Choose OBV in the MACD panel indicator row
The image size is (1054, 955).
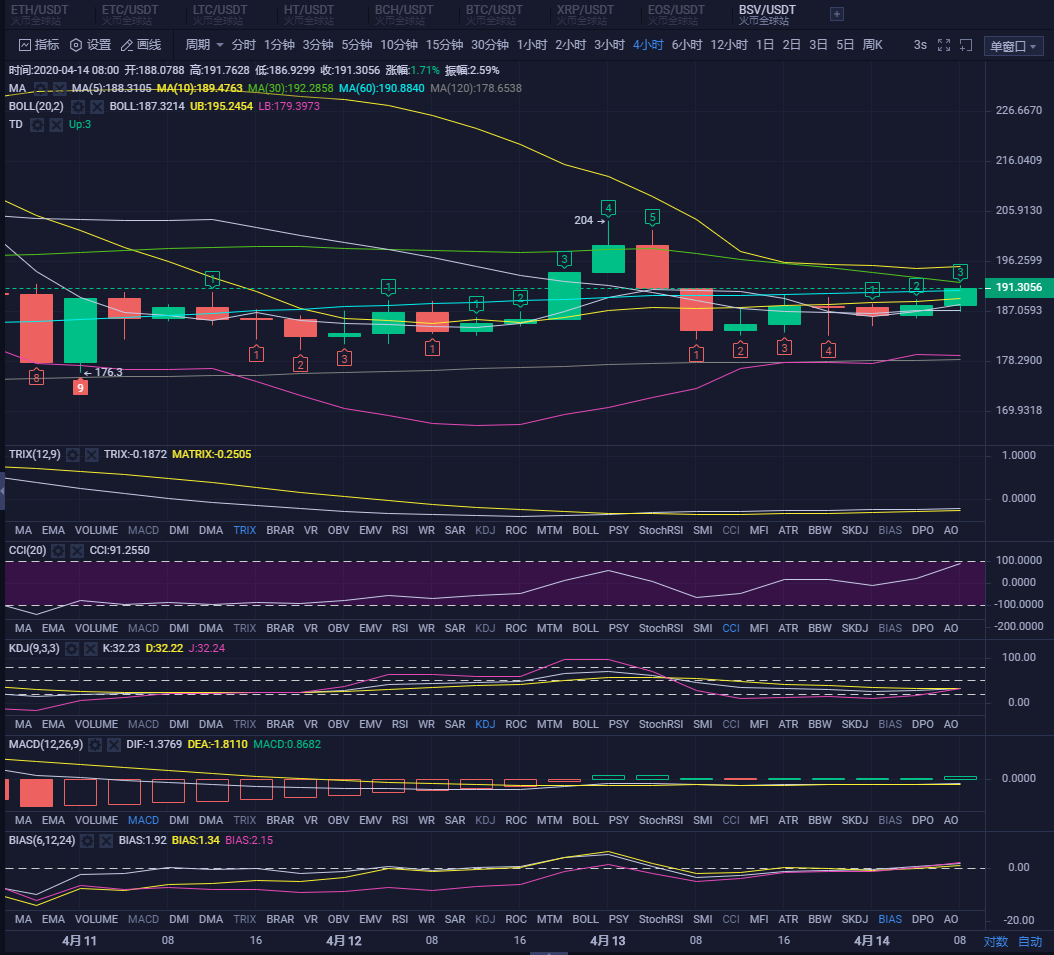pyautogui.click(x=338, y=821)
